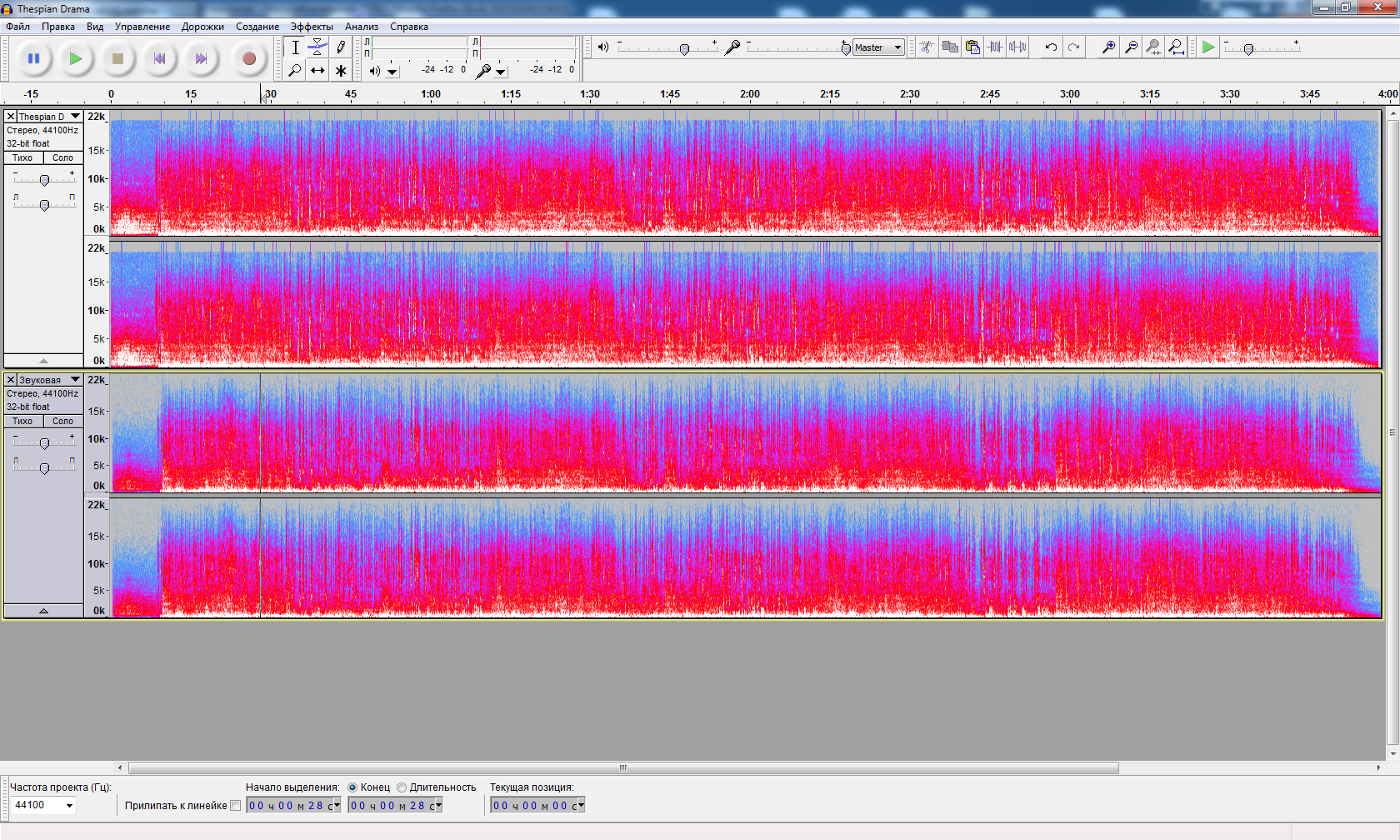Click Play-at-speed green arrow

pos(1208,47)
